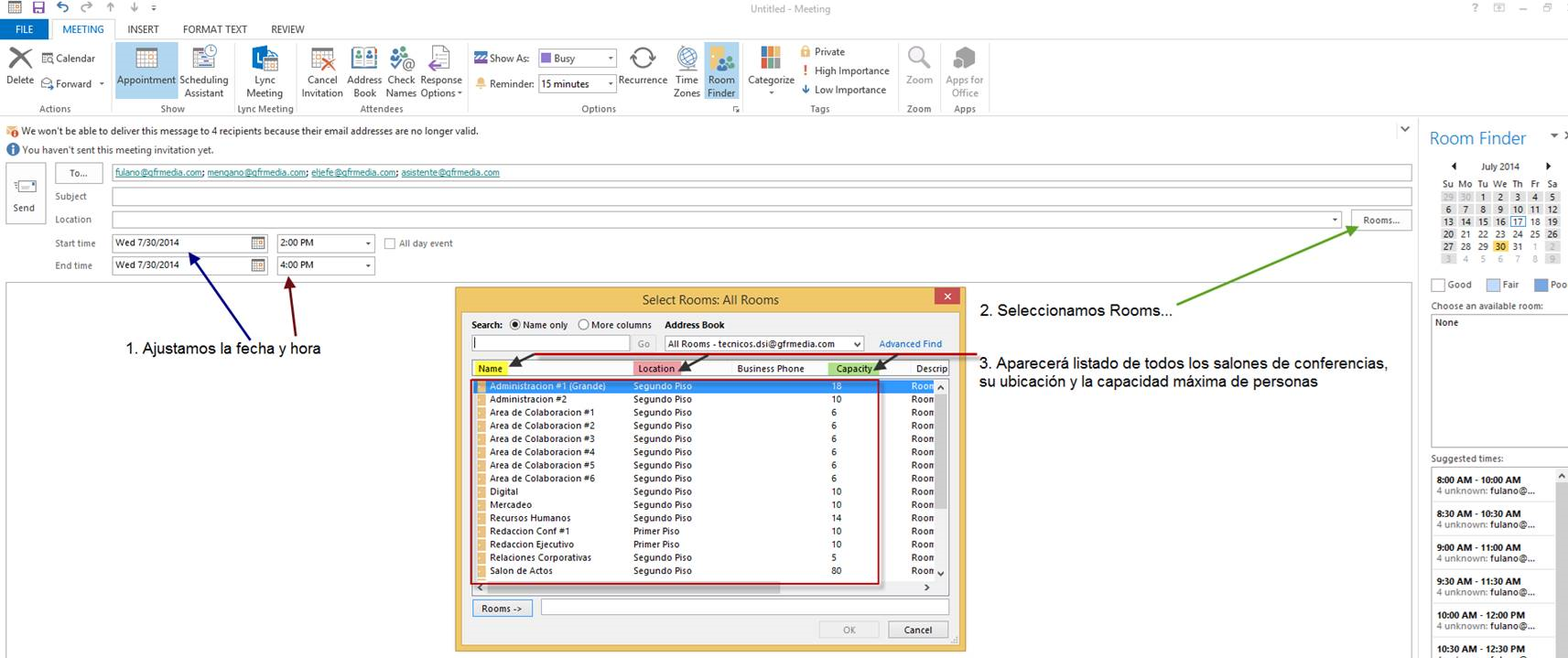Click the Rooms... button beside Location

[1380, 221]
